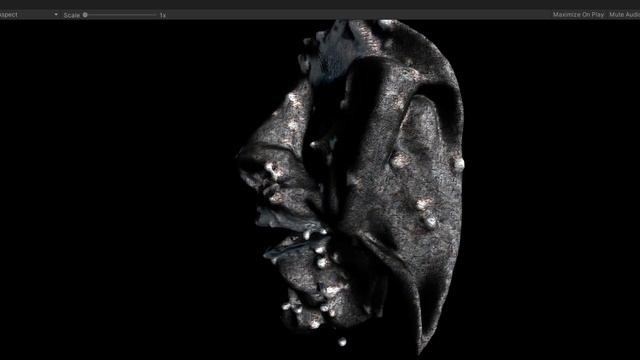Adjust the Scale slider
The height and width of the screenshot is (360, 640).
coord(120,15)
